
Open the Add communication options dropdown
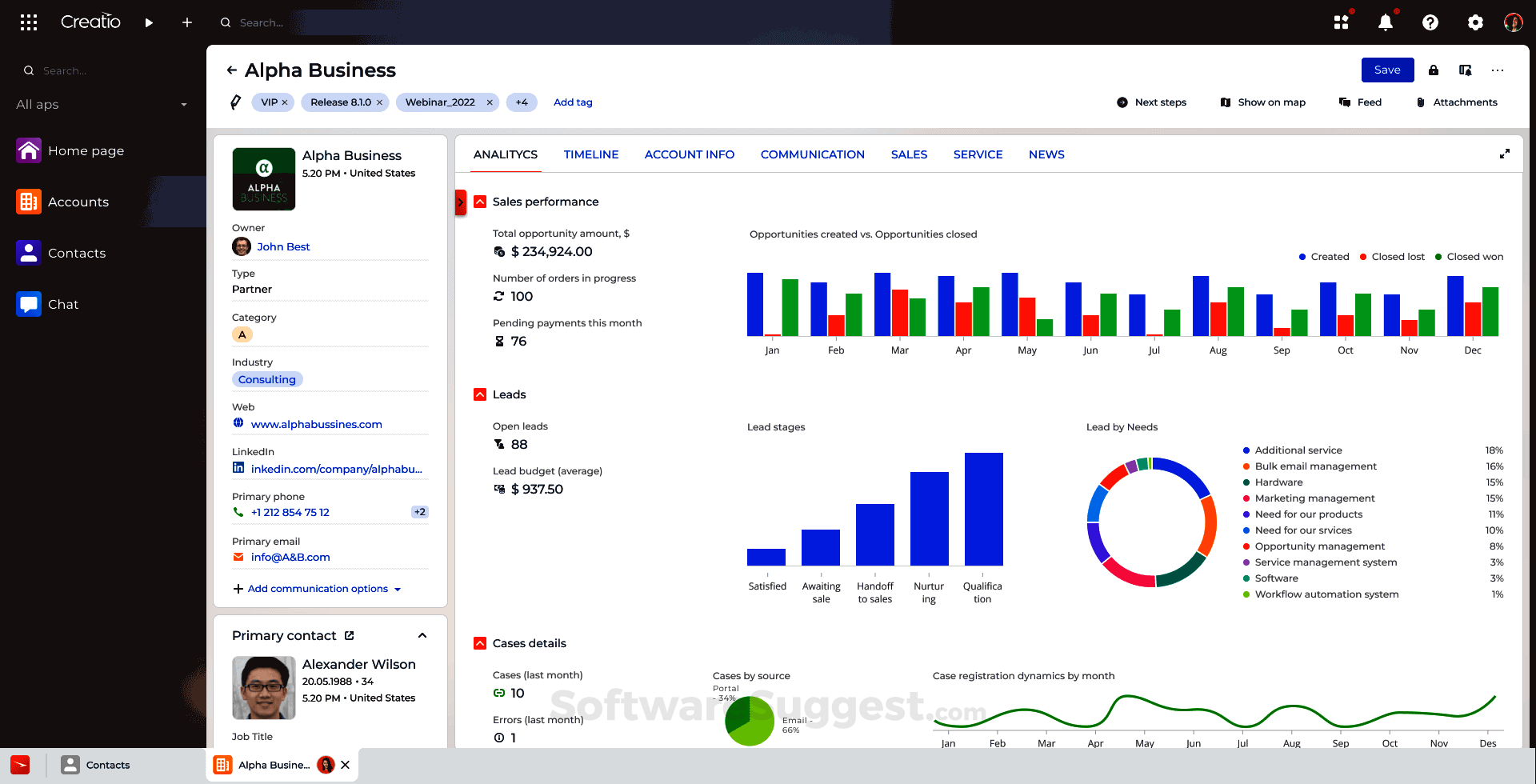pyautogui.click(x=318, y=588)
